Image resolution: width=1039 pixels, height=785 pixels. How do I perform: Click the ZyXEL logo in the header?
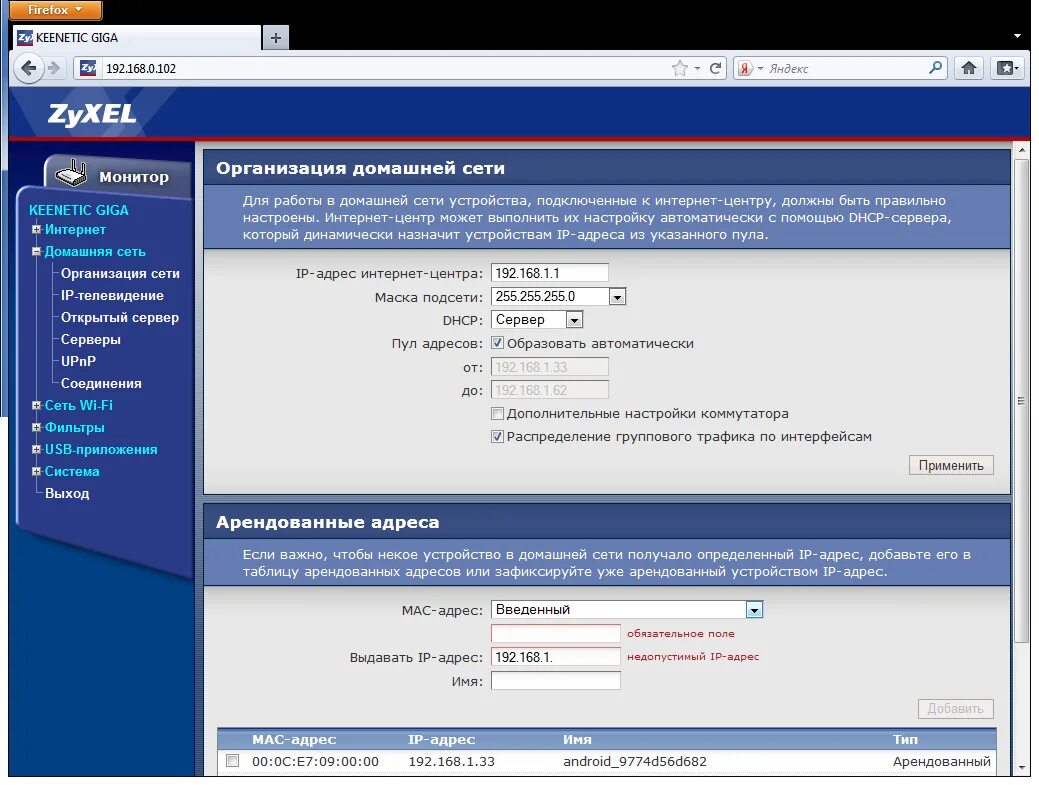91,114
